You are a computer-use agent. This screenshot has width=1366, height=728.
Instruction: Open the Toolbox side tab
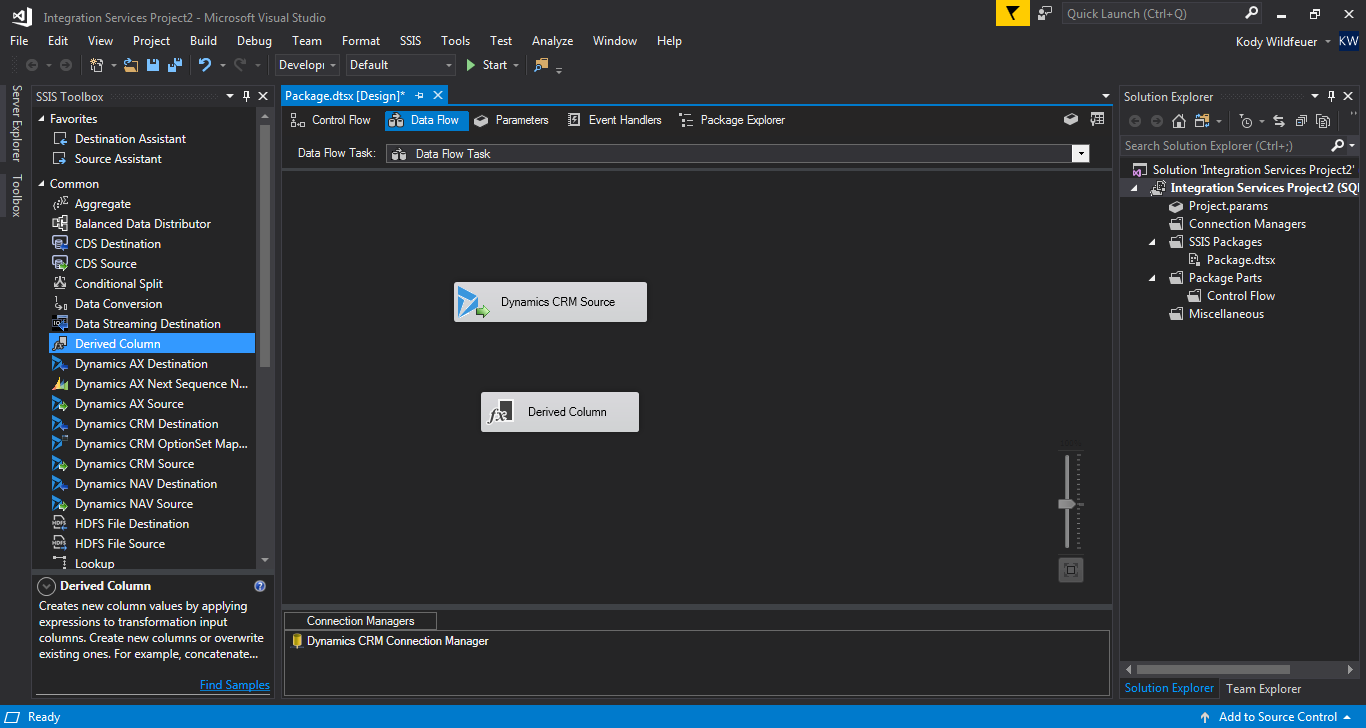(x=17, y=196)
